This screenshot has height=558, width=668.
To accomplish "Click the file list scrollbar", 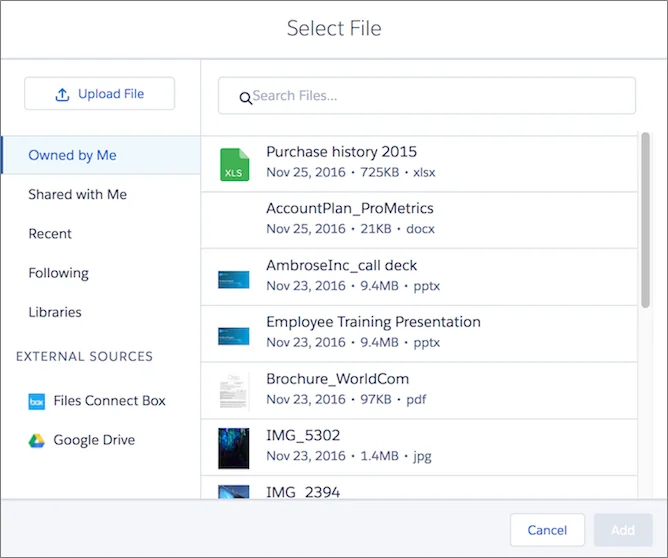I will point(645,220).
